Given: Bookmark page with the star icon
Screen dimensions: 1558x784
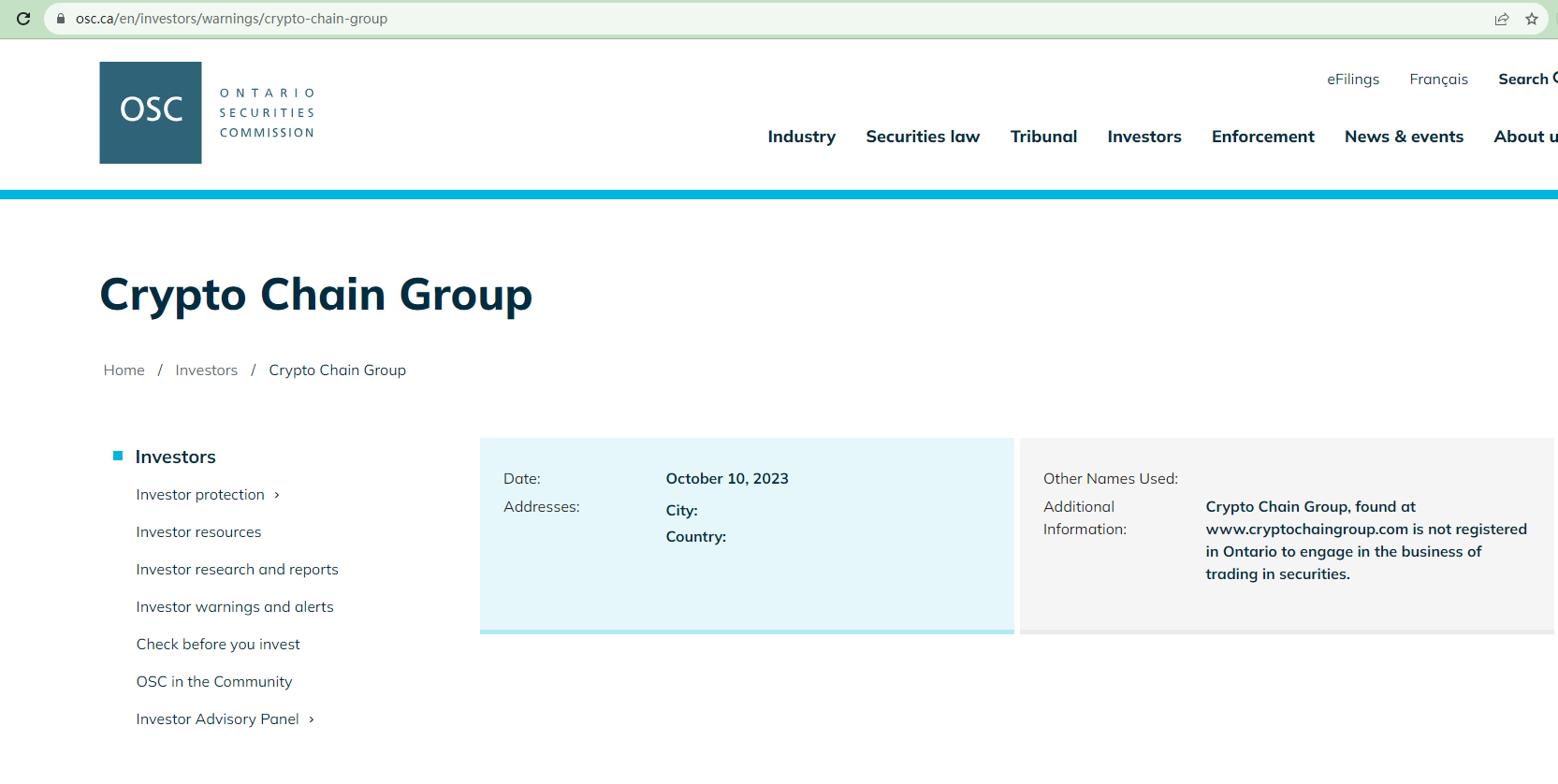Looking at the screenshot, I should click(1532, 19).
